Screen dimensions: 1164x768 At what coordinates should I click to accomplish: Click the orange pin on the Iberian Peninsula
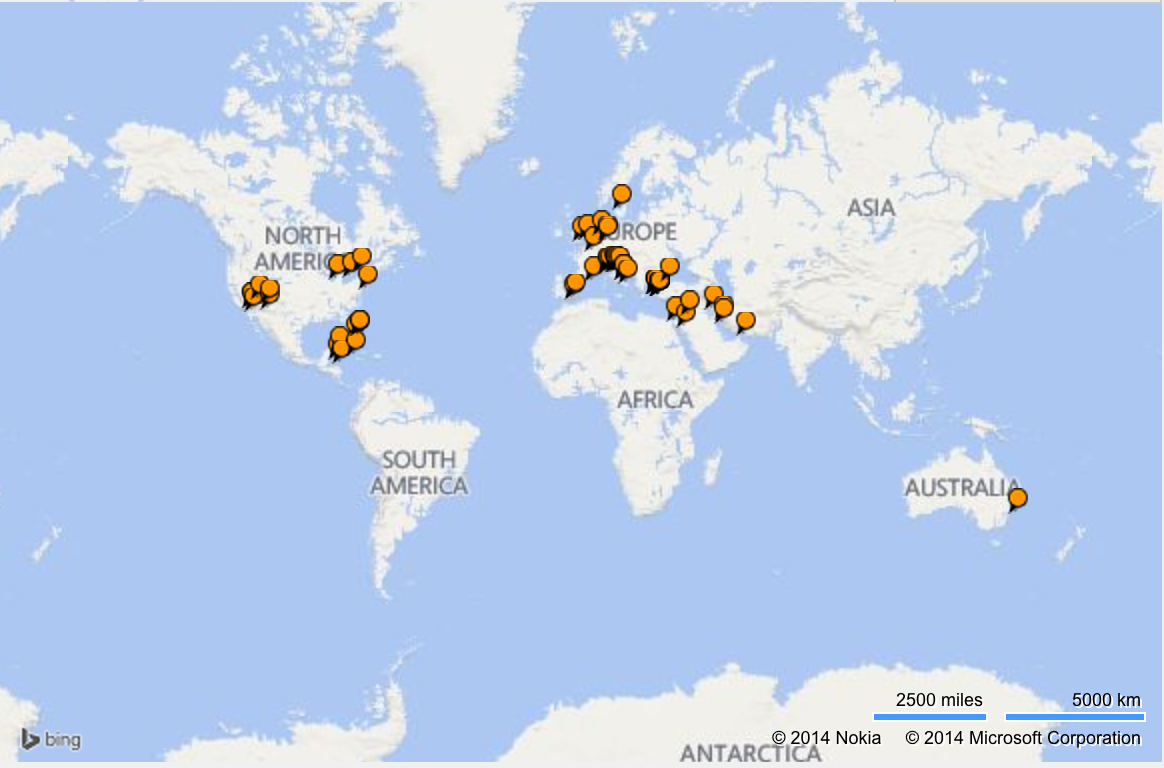tap(575, 284)
